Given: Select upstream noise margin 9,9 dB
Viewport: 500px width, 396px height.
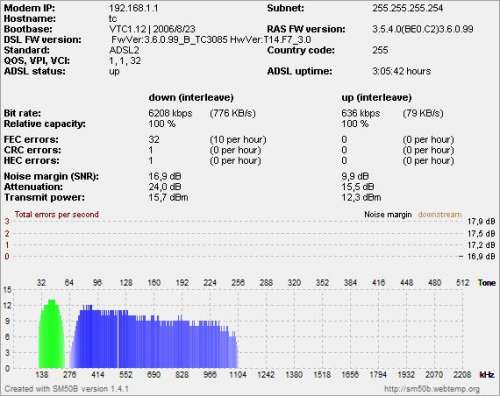Looking at the screenshot, I should click(x=355, y=176).
